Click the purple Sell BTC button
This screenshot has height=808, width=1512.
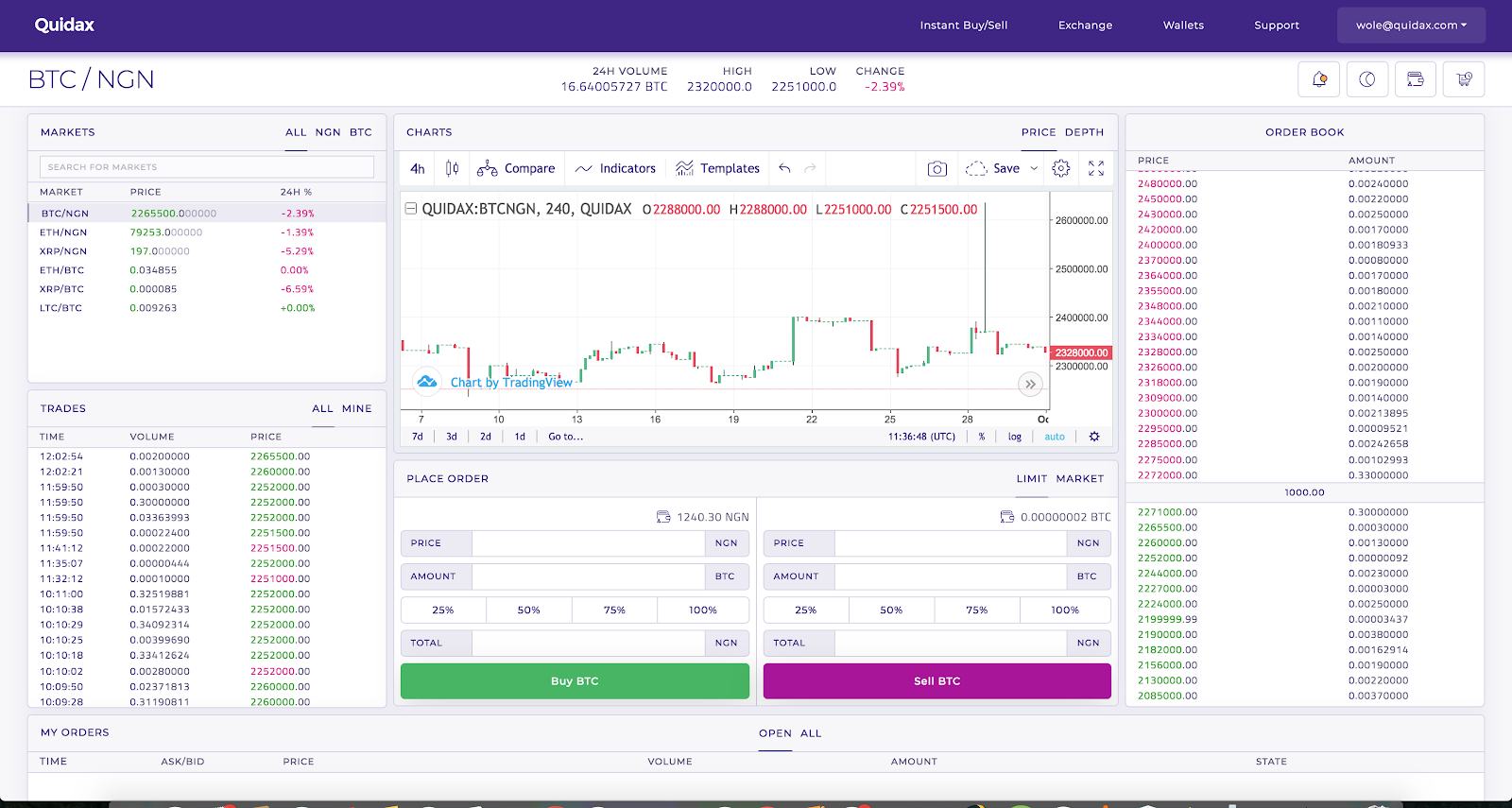coord(937,681)
